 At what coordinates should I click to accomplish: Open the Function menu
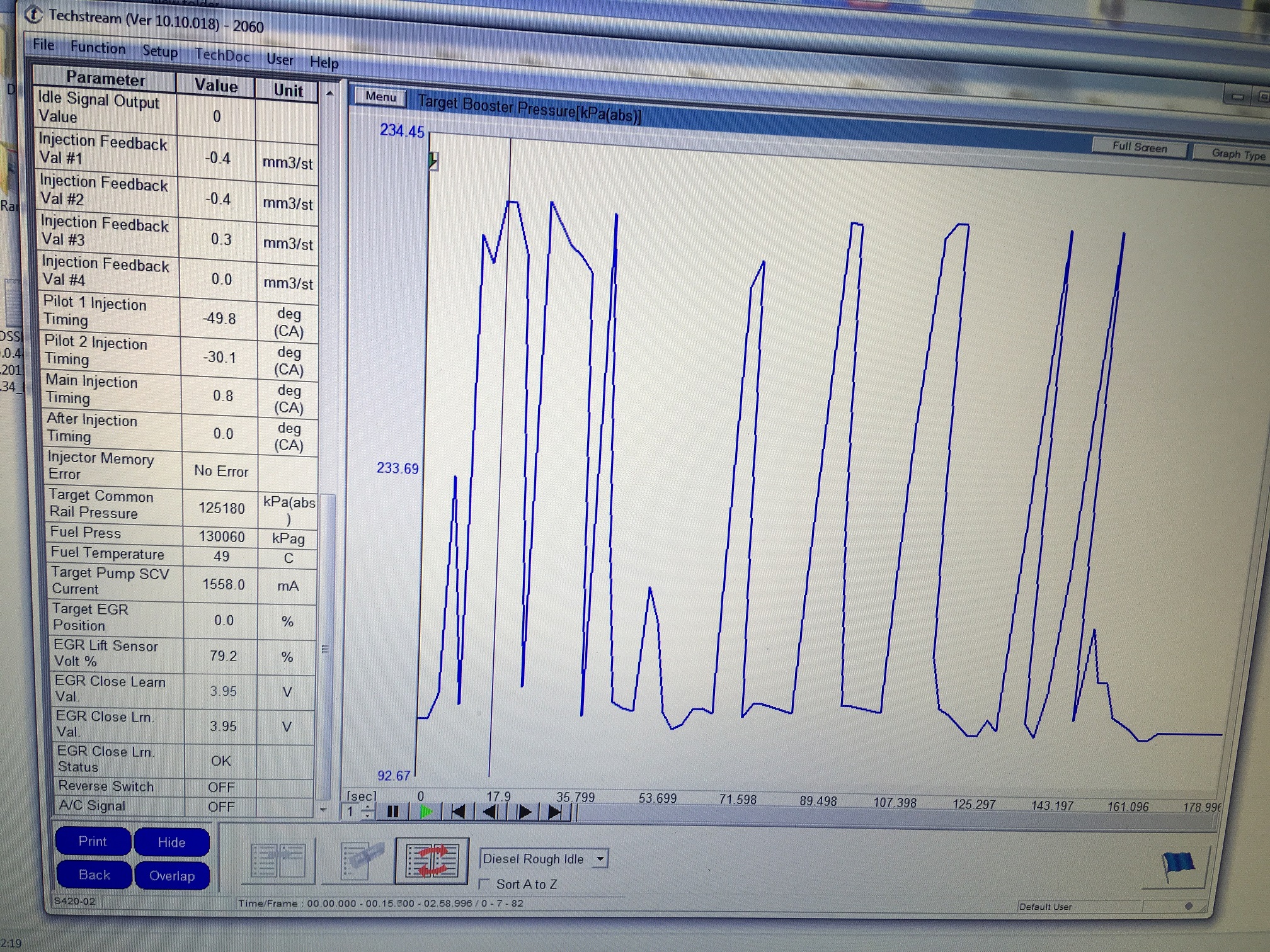point(98,48)
